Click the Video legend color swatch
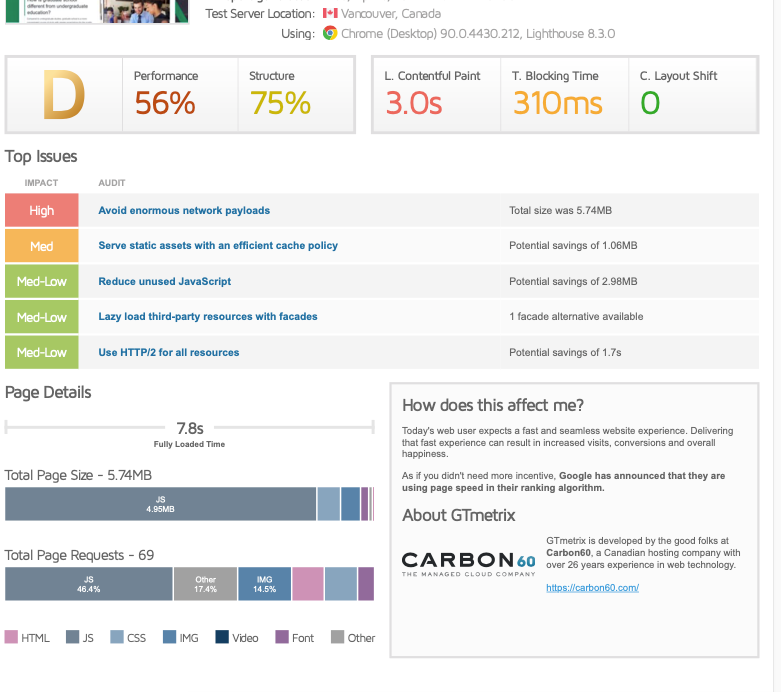The height and width of the screenshot is (692, 781). click(222, 637)
